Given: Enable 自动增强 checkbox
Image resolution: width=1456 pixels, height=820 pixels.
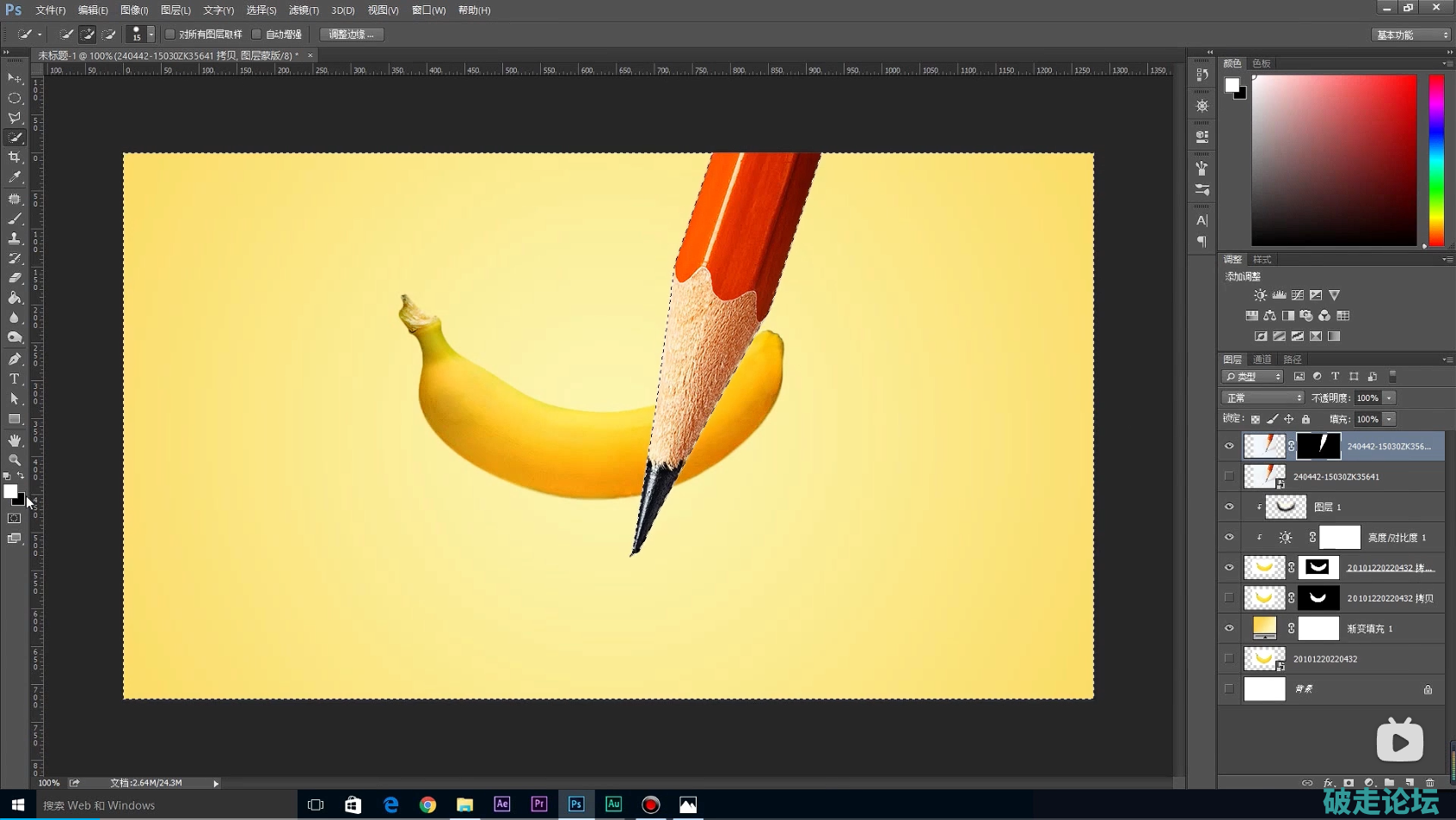Looking at the screenshot, I should [256, 34].
